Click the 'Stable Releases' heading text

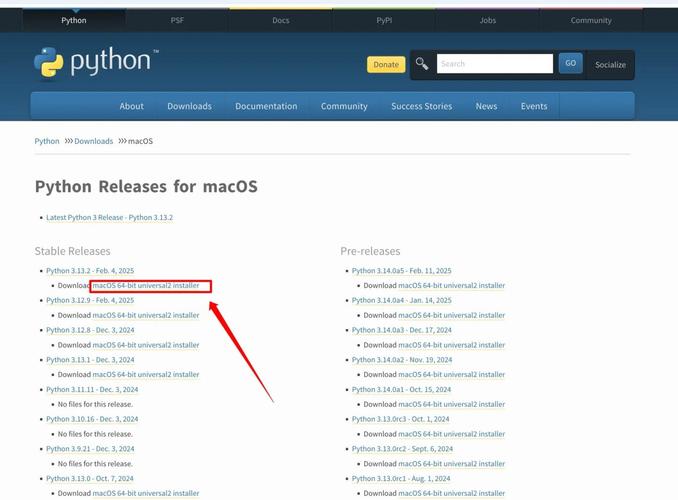[73, 251]
